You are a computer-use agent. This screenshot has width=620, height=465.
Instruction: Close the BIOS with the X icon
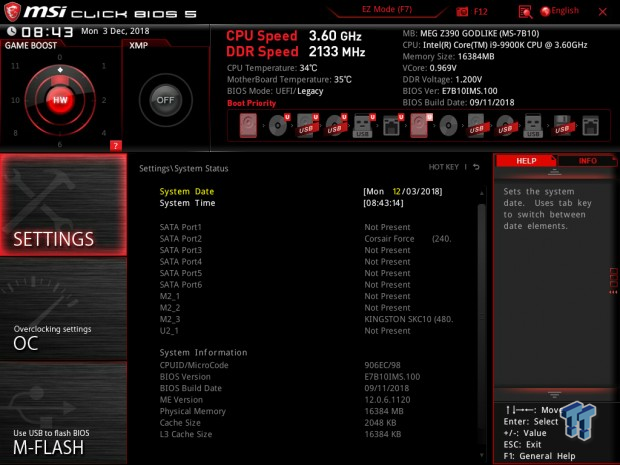click(603, 12)
